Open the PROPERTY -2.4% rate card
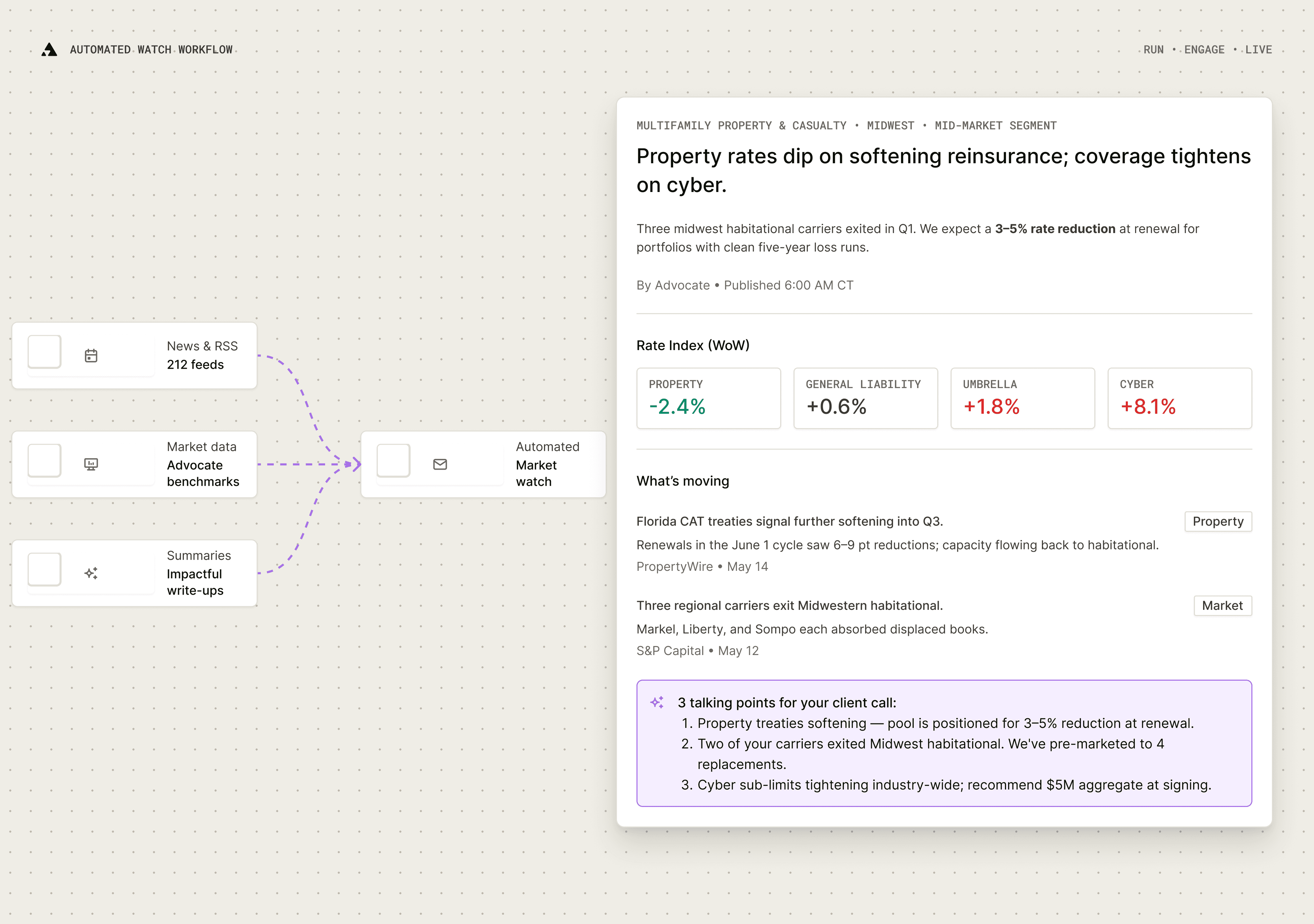Screen dimensions: 1314x924 [x=709, y=398]
